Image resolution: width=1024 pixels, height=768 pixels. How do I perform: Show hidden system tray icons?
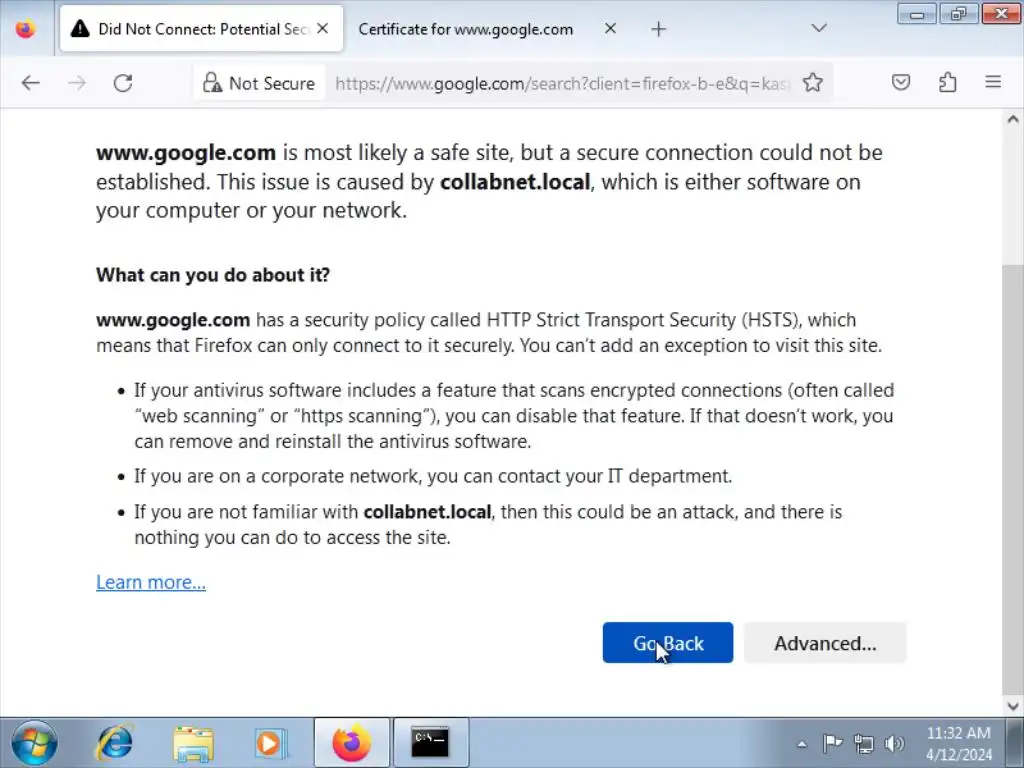coord(801,744)
